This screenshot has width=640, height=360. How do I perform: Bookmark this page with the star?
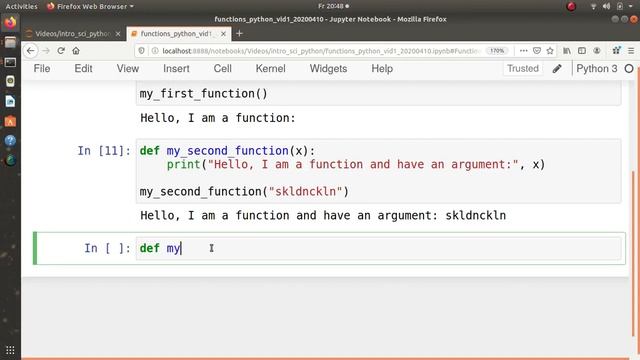tap(550, 51)
